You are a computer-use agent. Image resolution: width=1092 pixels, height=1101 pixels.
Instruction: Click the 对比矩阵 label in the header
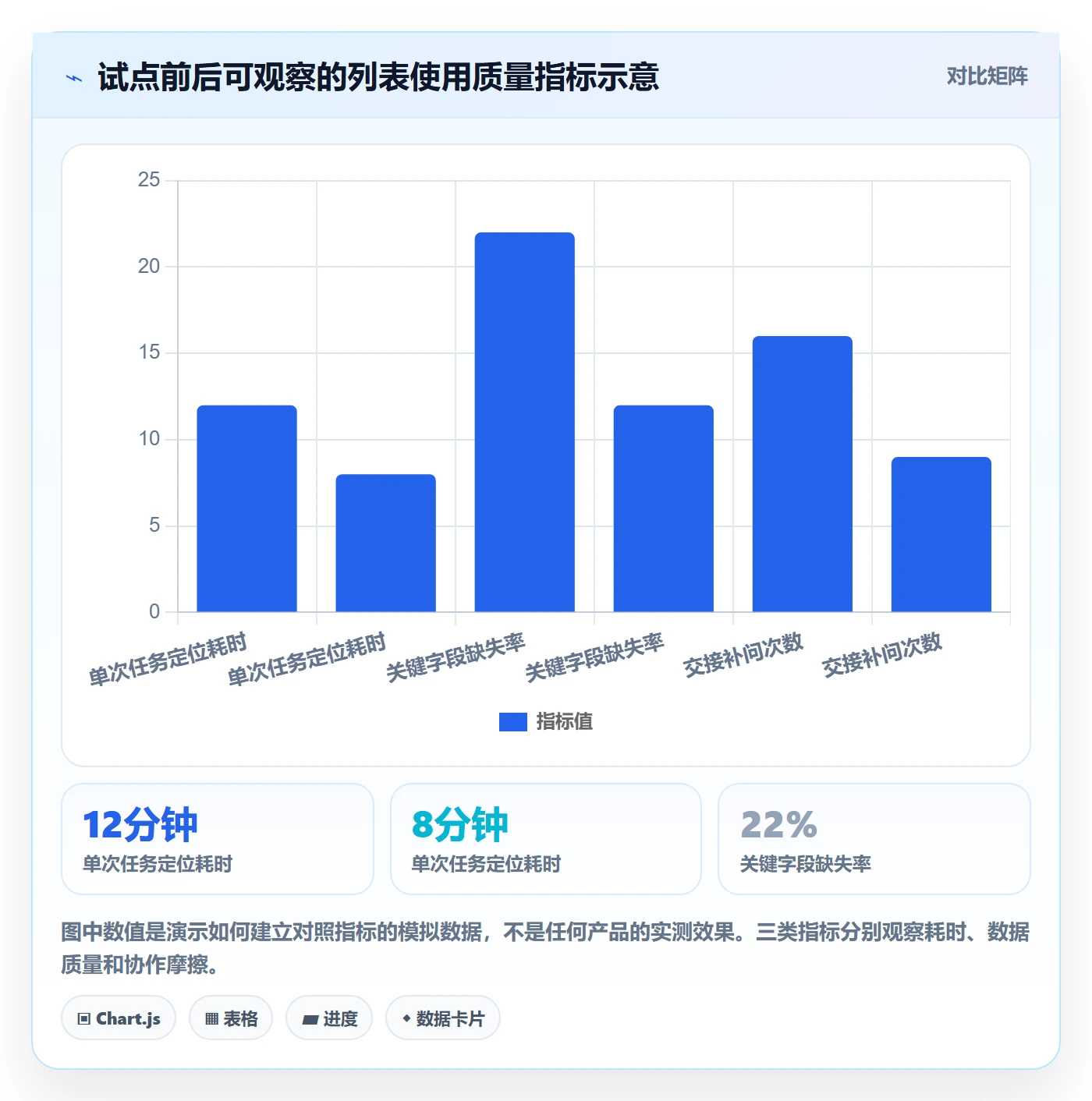[x=987, y=76]
